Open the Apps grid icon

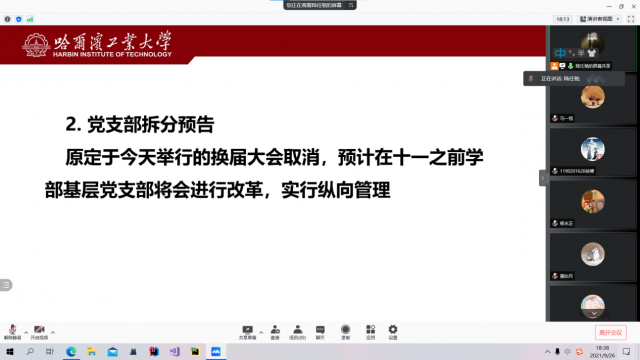371,332
